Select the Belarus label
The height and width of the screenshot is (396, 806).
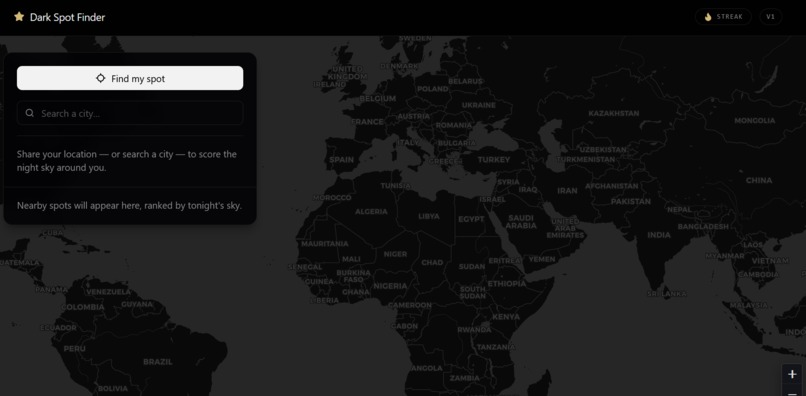coord(465,81)
